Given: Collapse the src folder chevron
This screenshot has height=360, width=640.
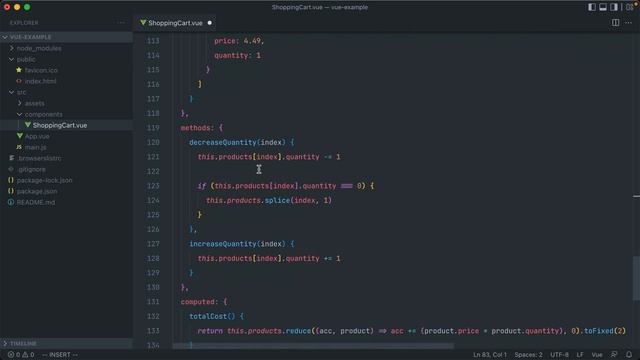Looking at the screenshot, I should coord(11,92).
